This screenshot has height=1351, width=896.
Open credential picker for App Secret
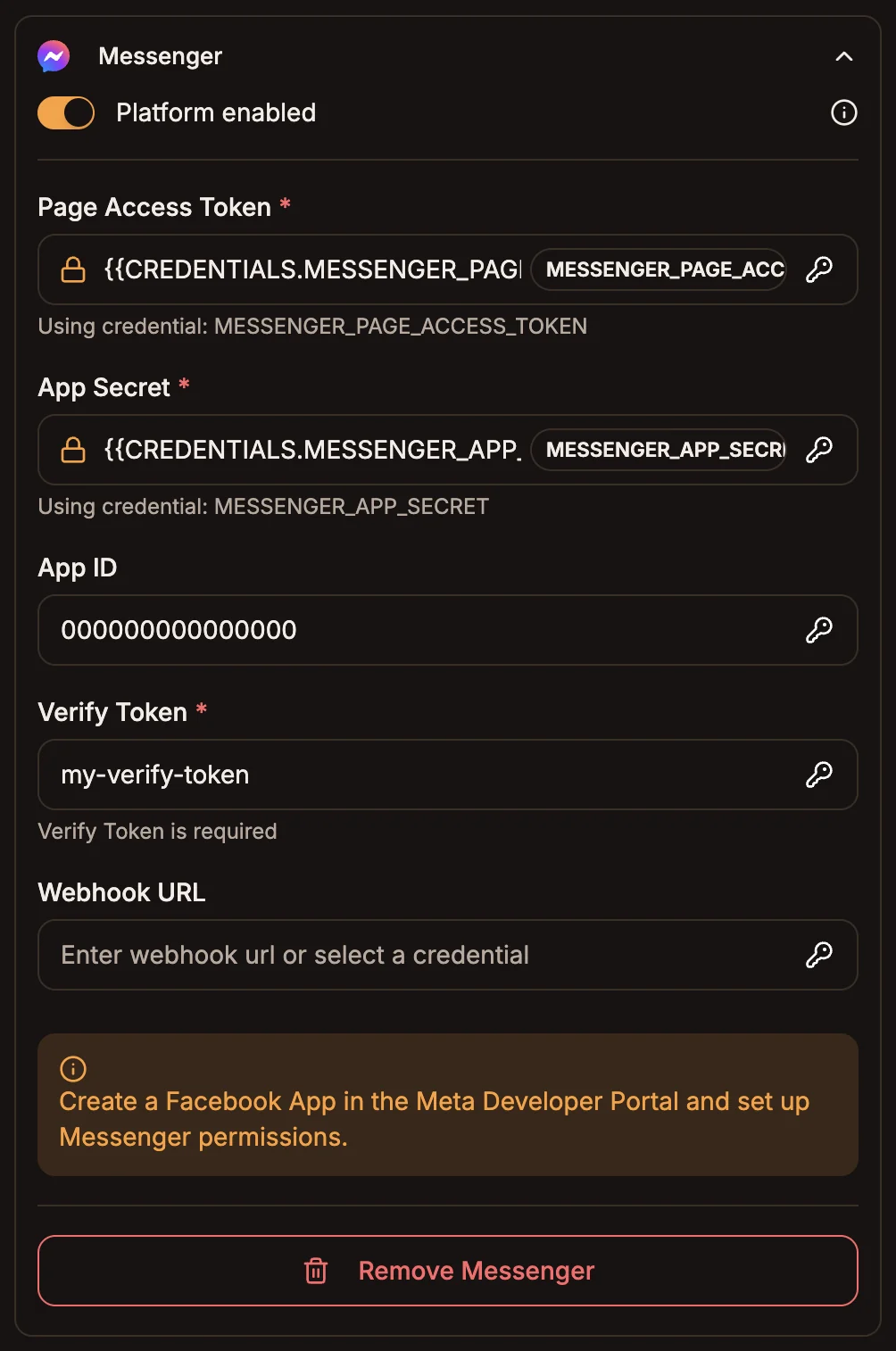point(818,450)
